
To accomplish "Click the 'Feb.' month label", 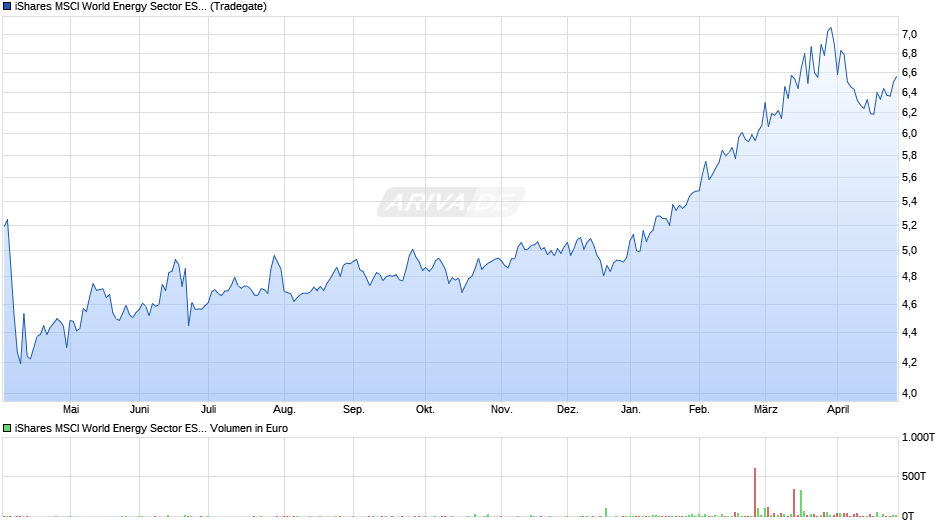I will click(699, 409).
